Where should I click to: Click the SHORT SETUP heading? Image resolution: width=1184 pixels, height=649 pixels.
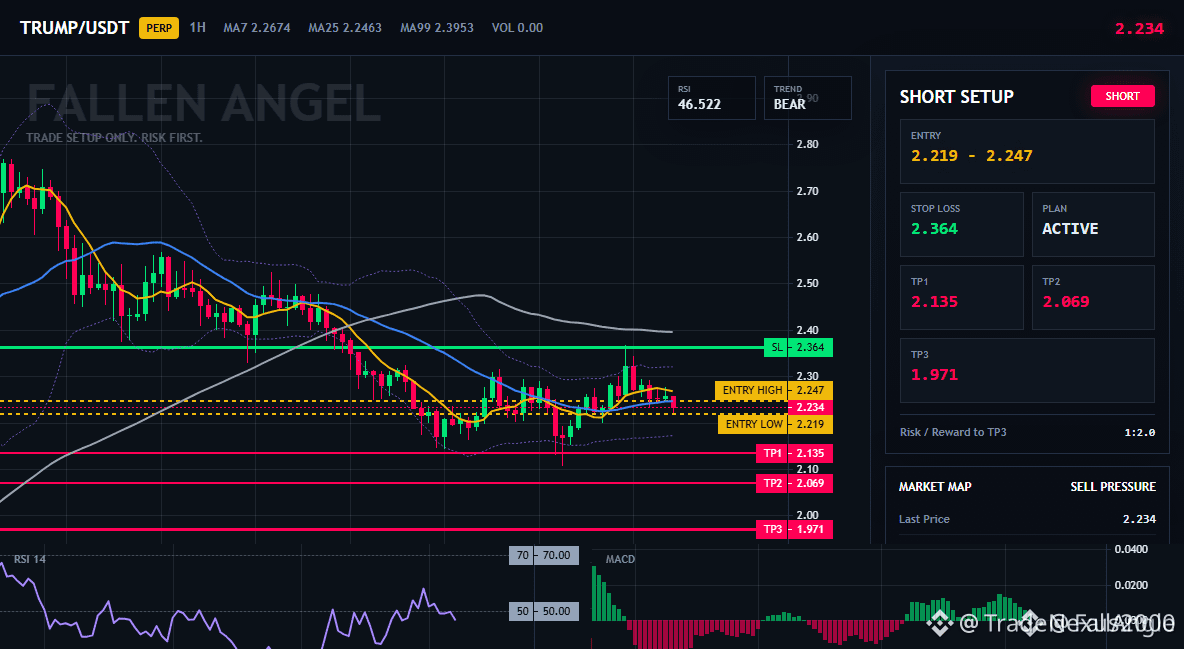(x=956, y=97)
